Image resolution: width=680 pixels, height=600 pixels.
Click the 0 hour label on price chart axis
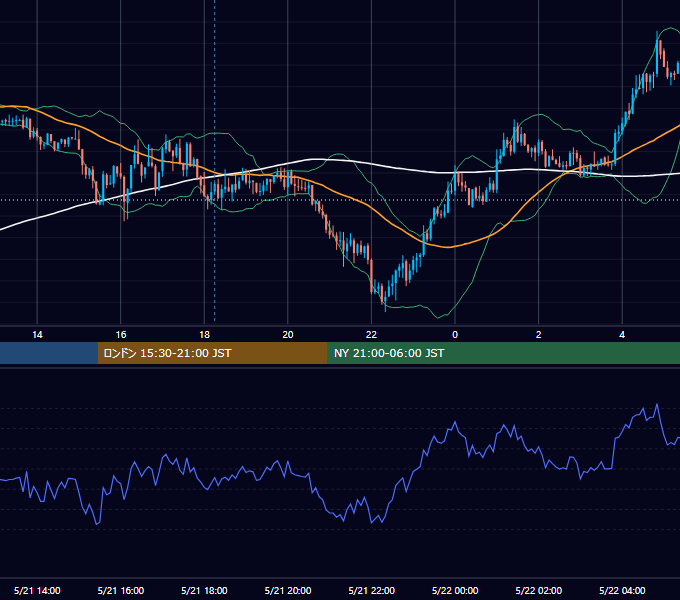tap(455, 335)
